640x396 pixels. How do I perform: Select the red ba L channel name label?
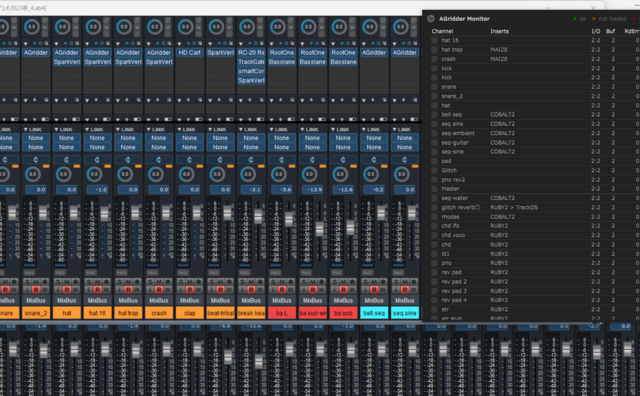click(x=282, y=313)
